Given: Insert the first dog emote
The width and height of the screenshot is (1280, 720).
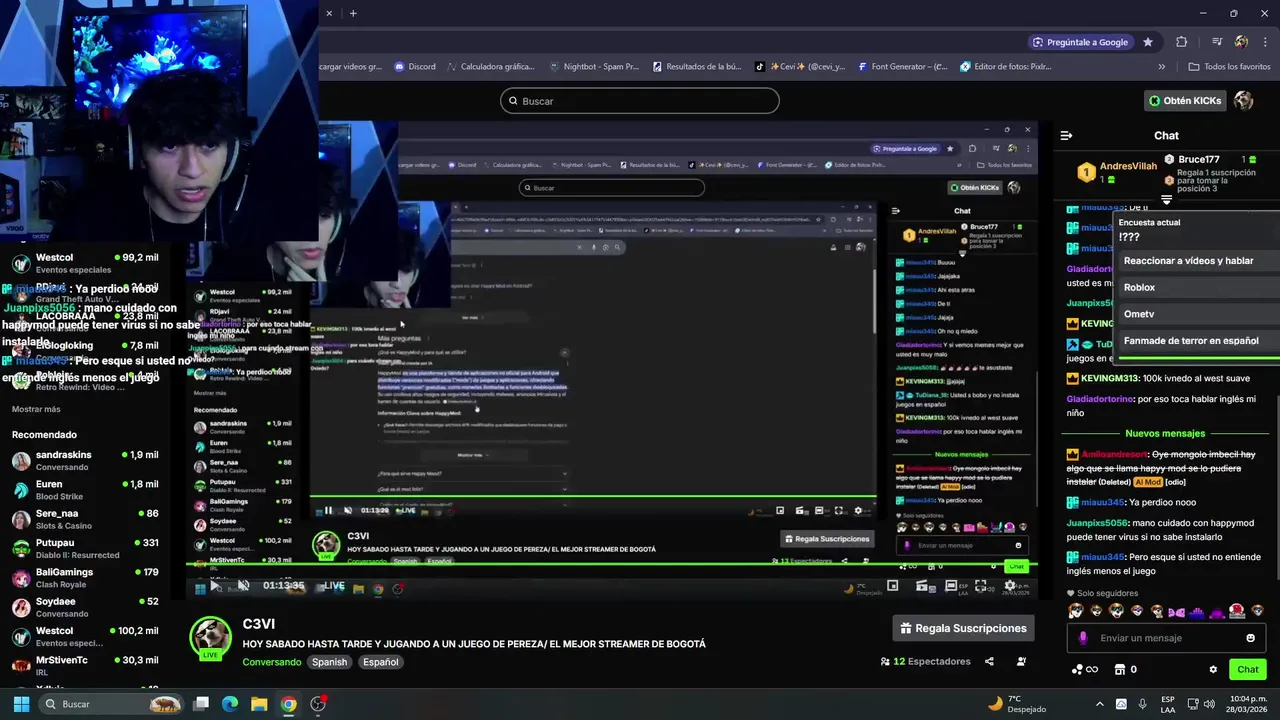Looking at the screenshot, I should (x=1075, y=611).
